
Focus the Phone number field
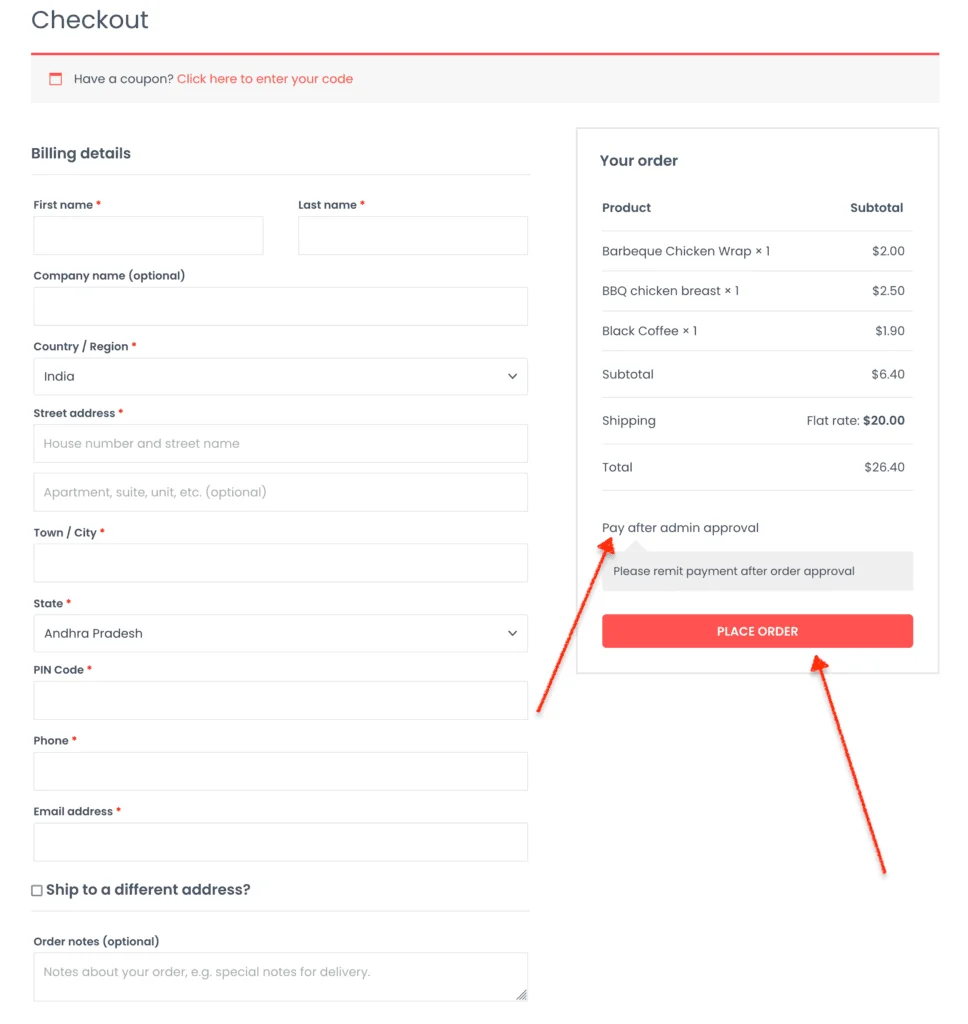280,771
